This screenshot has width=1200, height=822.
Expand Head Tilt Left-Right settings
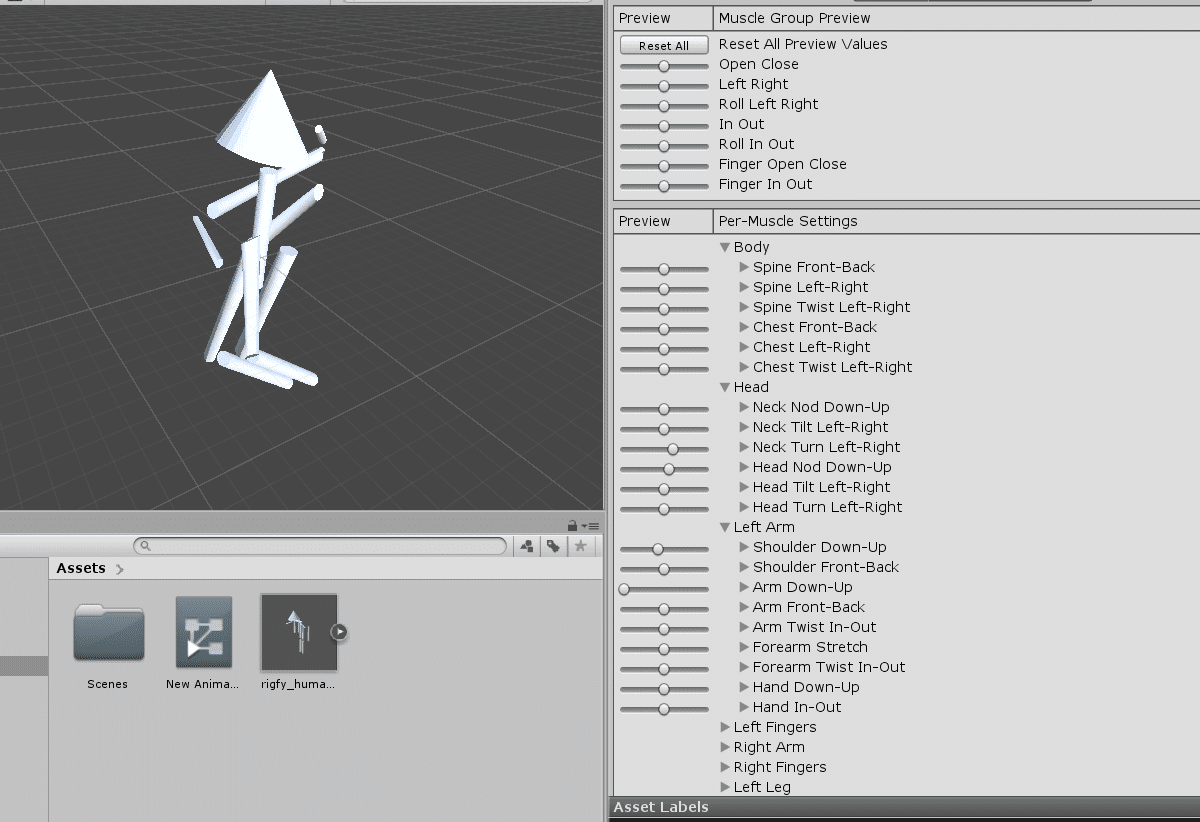click(x=744, y=487)
